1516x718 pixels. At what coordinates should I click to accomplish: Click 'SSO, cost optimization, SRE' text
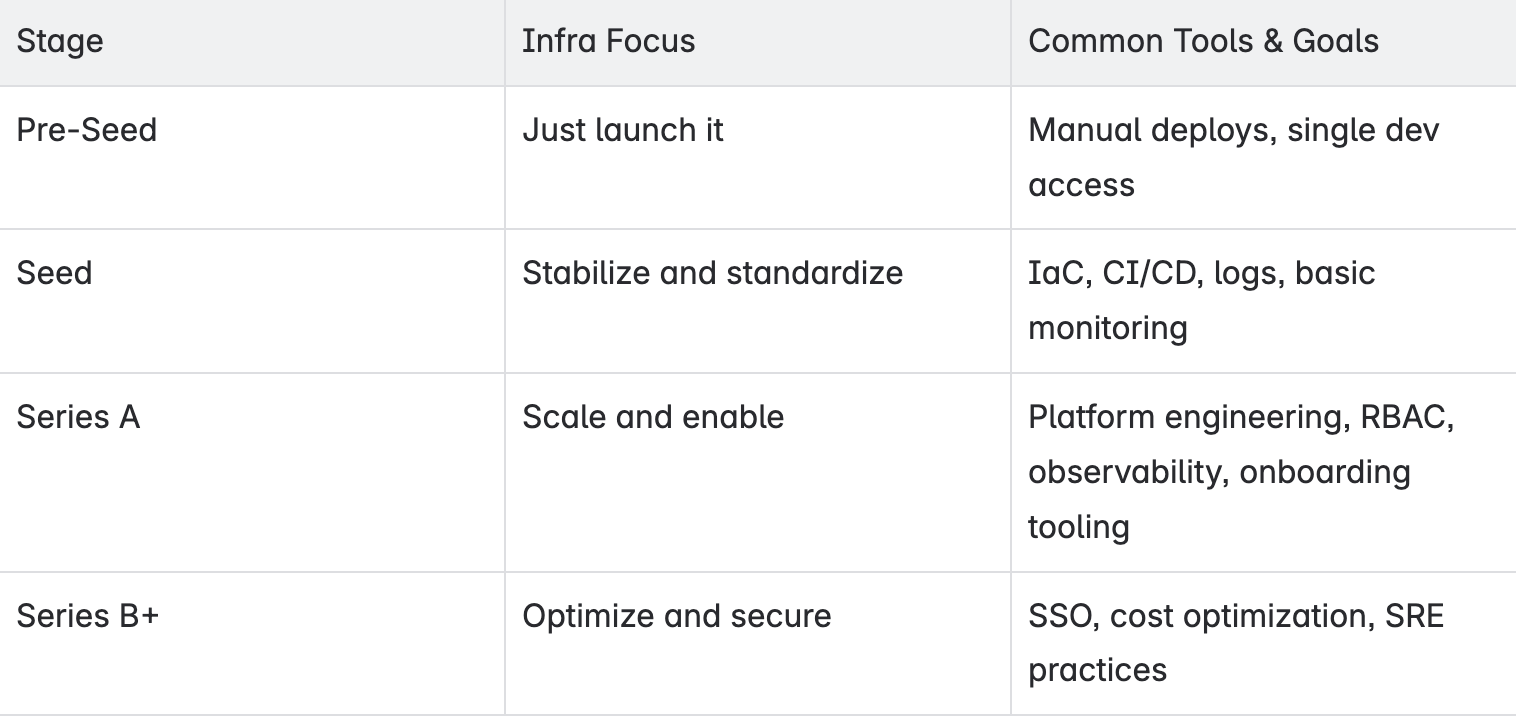[1236, 616]
